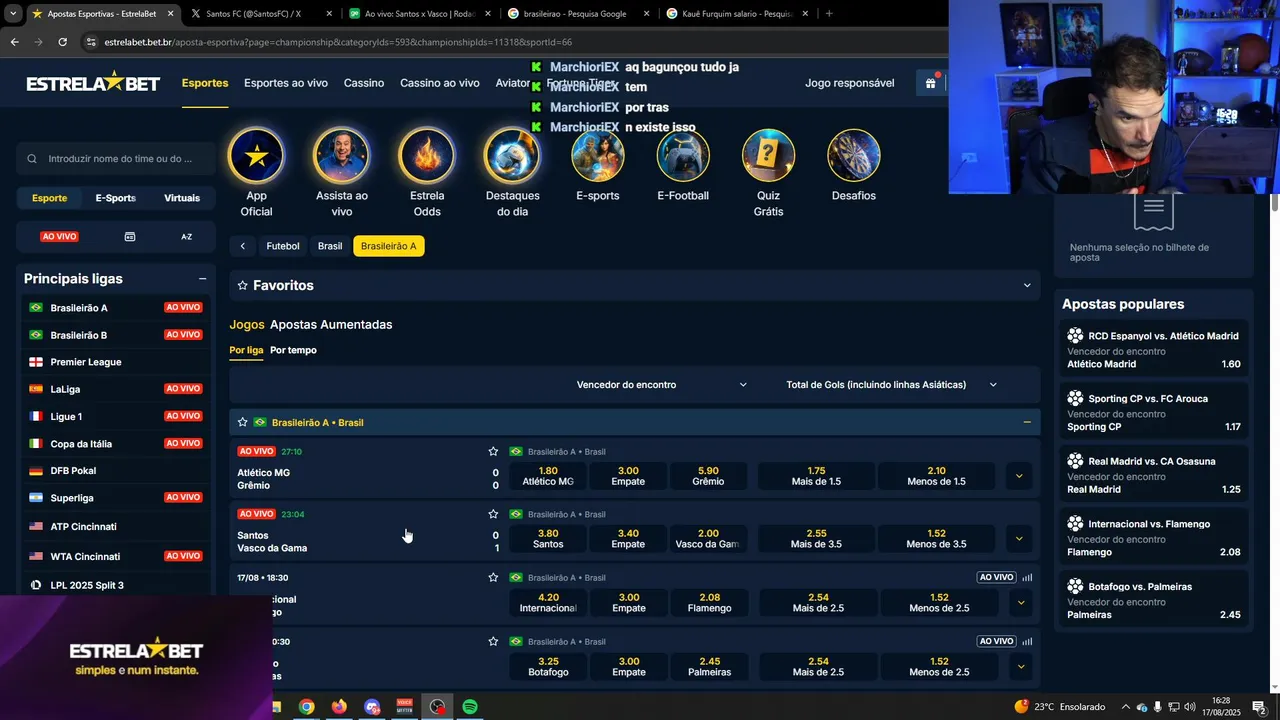The height and width of the screenshot is (720, 1280).
Task: Select Premier League in Principais ligas
Action: click(x=116, y=362)
